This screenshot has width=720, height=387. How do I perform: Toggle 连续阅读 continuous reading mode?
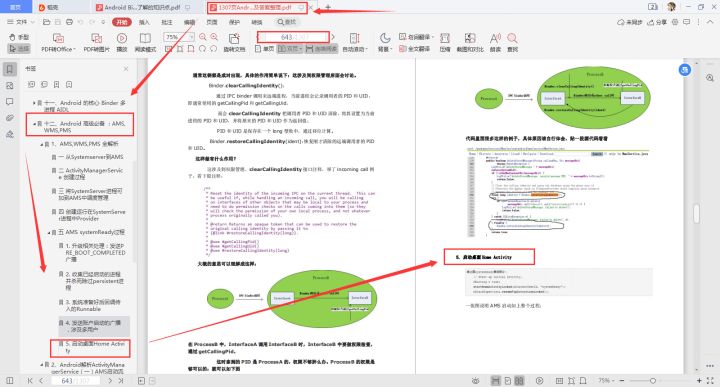pos(321,49)
